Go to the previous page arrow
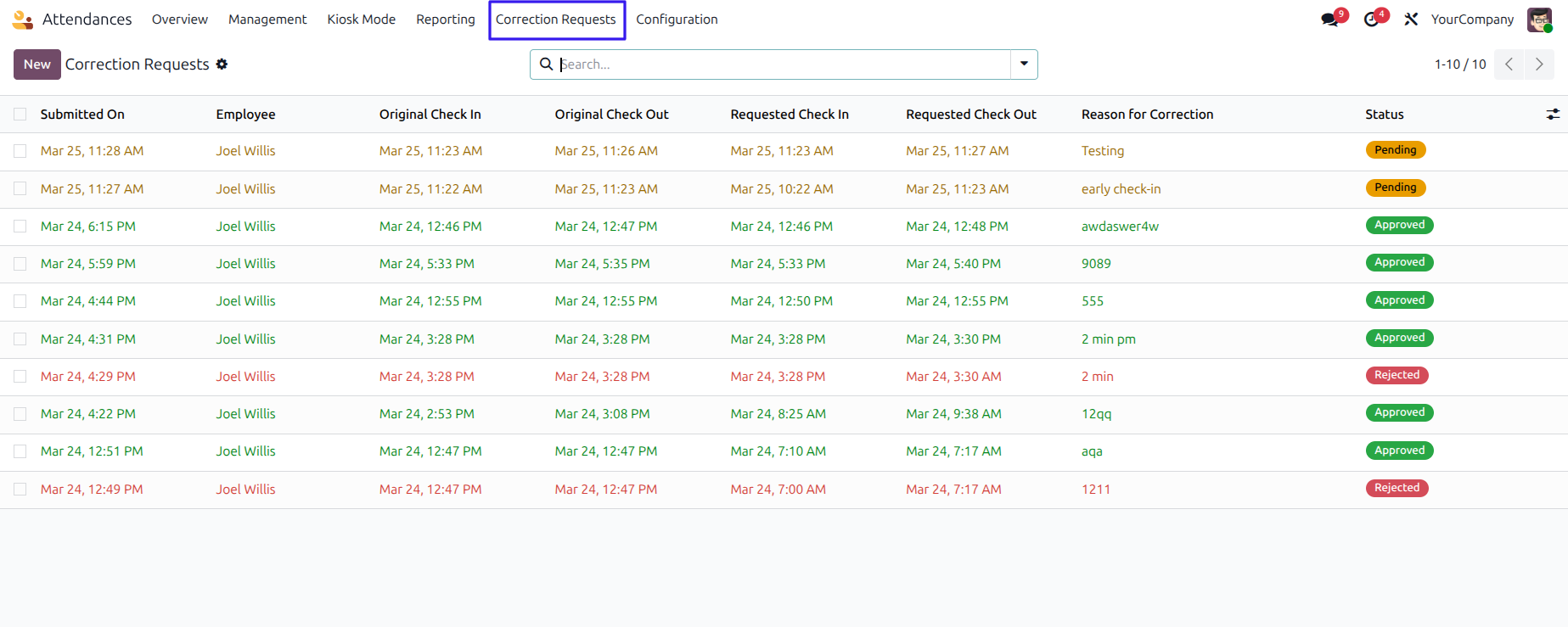This screenshot has width=1568, height=627. click(1509, 64)
